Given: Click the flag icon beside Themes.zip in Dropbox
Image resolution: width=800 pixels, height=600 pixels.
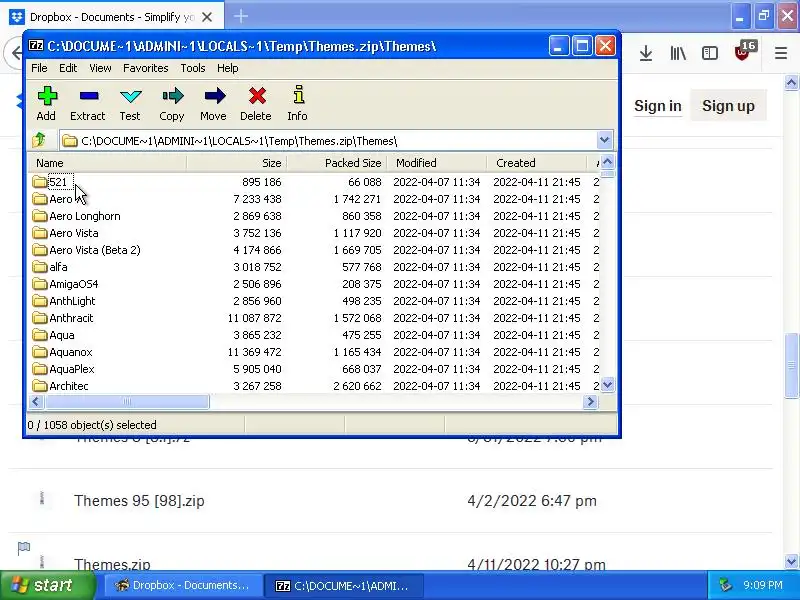Looking at the screenshot, I should tap(23, 548).
